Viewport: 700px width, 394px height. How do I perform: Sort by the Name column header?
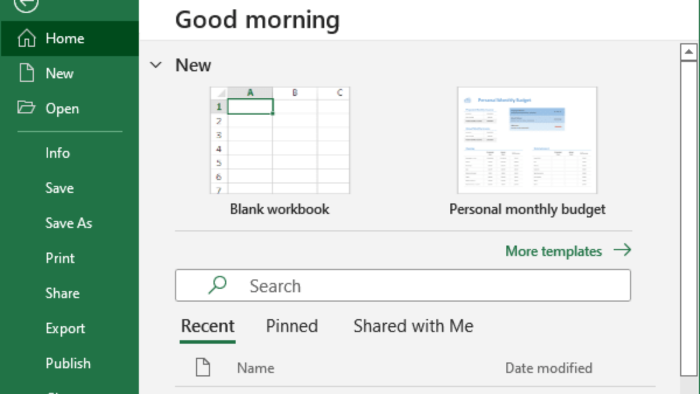tap(256, 368)
